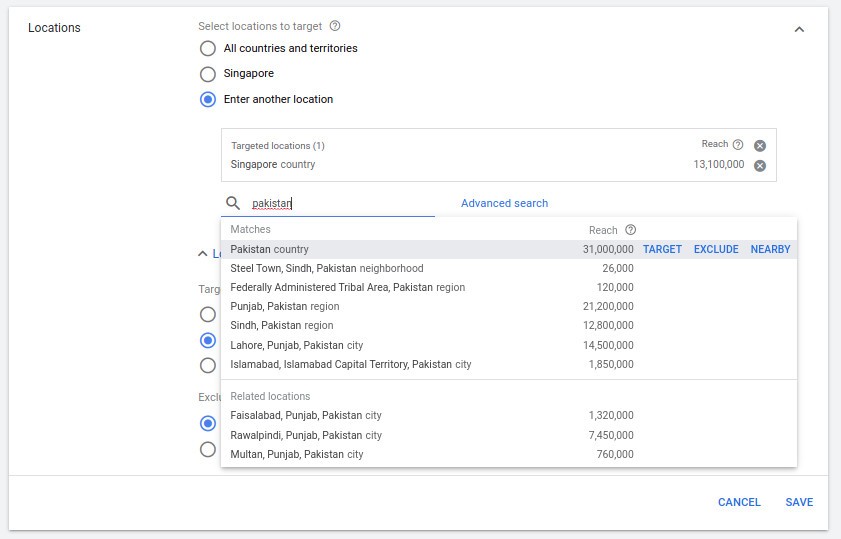
Task: Choose third Target radio option
Action: coord(208,366)
